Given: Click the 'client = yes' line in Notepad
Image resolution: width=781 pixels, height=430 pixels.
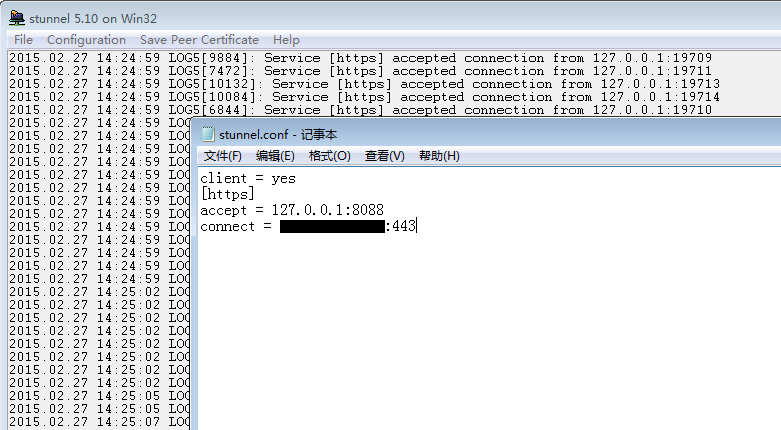Looking at the screenshot, I should 248,178.
